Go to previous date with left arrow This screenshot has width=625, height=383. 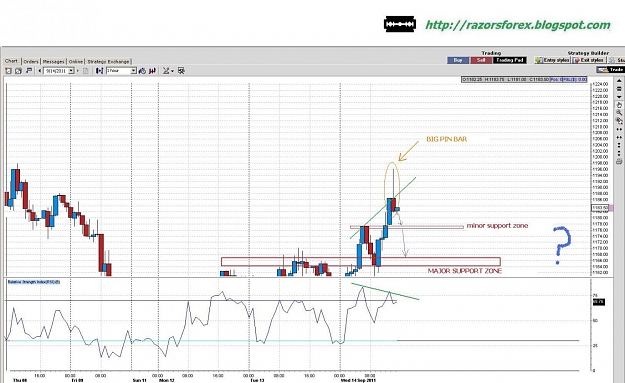(x=39, y=71)
